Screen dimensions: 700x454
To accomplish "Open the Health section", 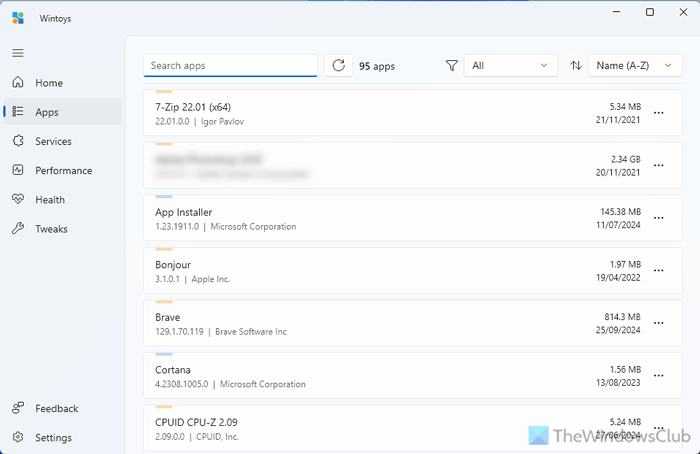I will [x=50, y=200].
